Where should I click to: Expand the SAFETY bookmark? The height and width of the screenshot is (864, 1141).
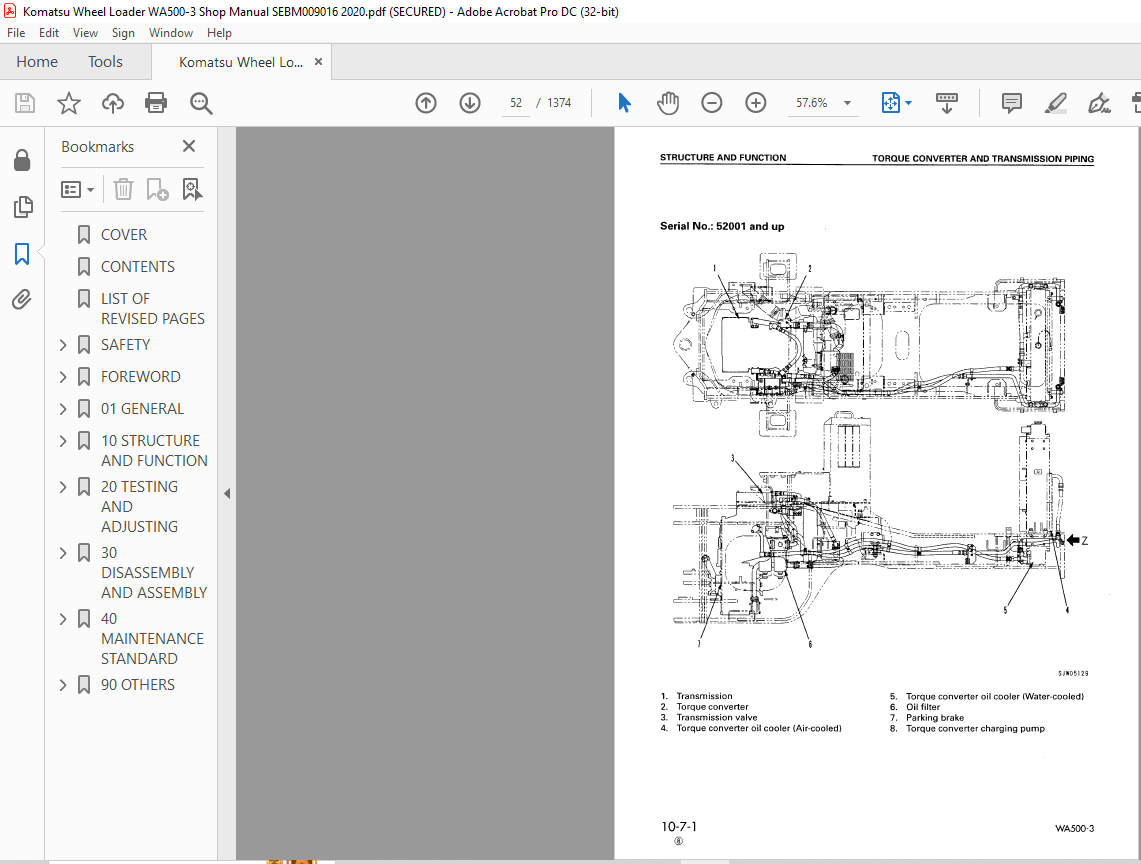(63, 345)
